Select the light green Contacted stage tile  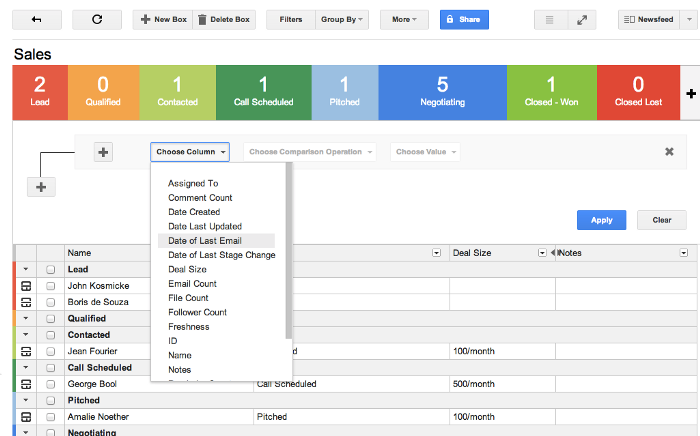click(178, 92)
